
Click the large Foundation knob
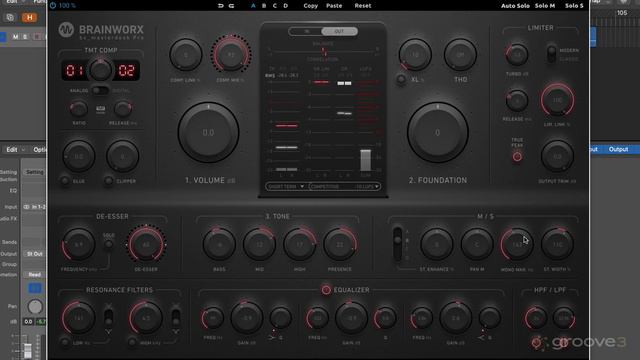tap(438, 133)
